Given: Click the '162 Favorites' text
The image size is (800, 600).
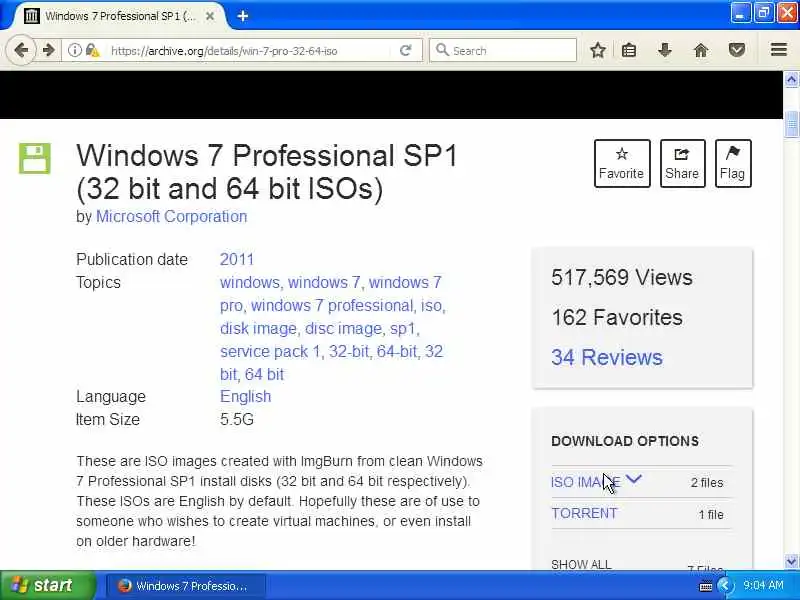Looking at the screenshot, I should point(617,317).
